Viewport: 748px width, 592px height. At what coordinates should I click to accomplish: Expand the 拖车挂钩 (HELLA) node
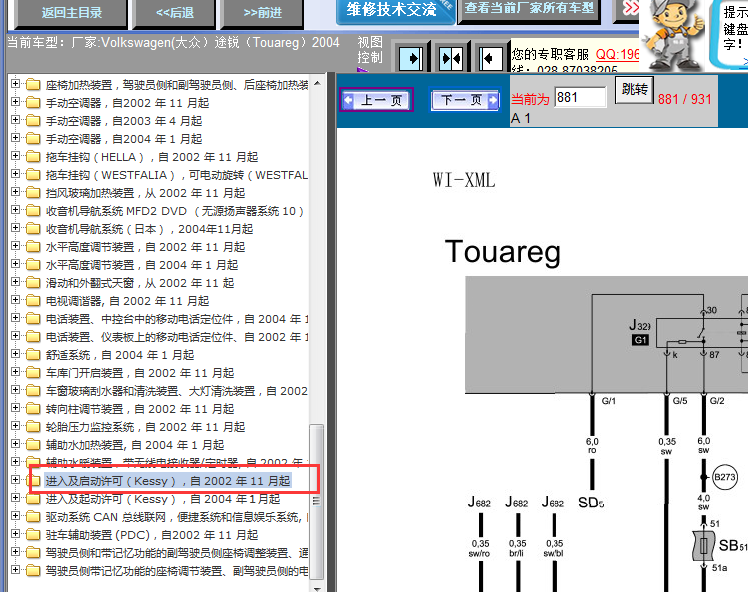pyautogui.click(x=15, y=156)
